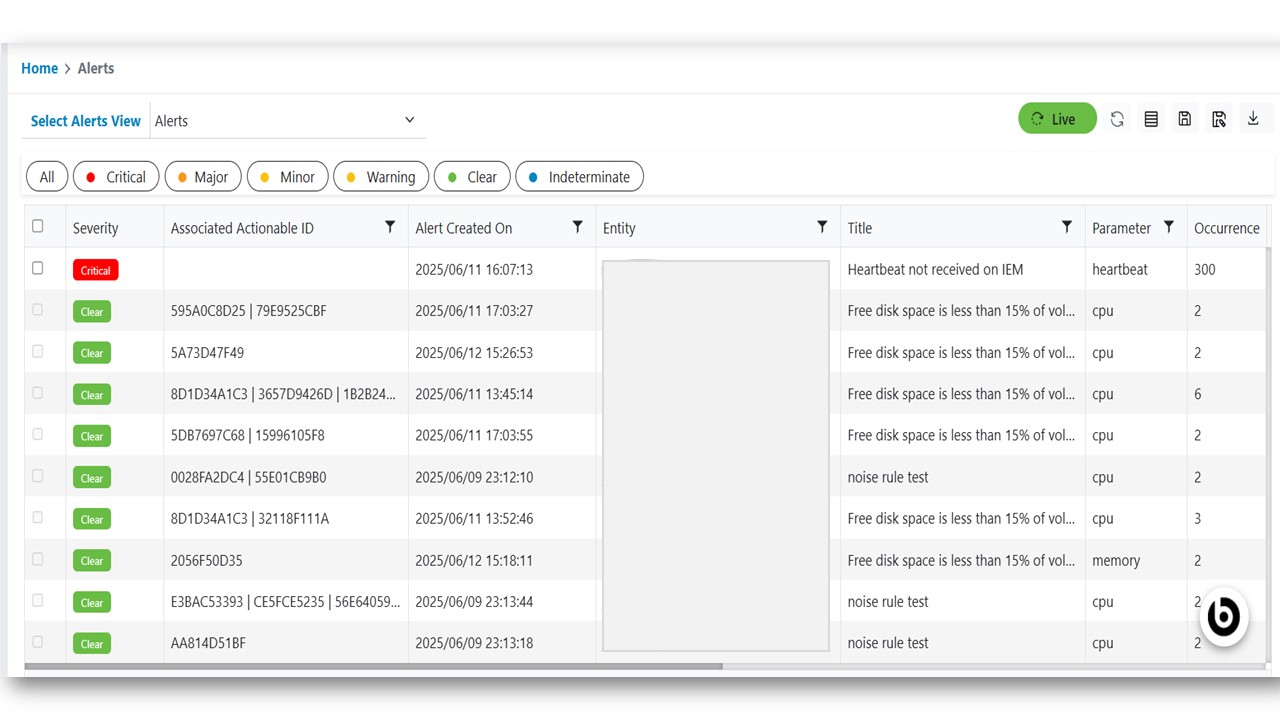Open filter for Entity column
This screenshot has height=720, width=1280.
(822, 227)
